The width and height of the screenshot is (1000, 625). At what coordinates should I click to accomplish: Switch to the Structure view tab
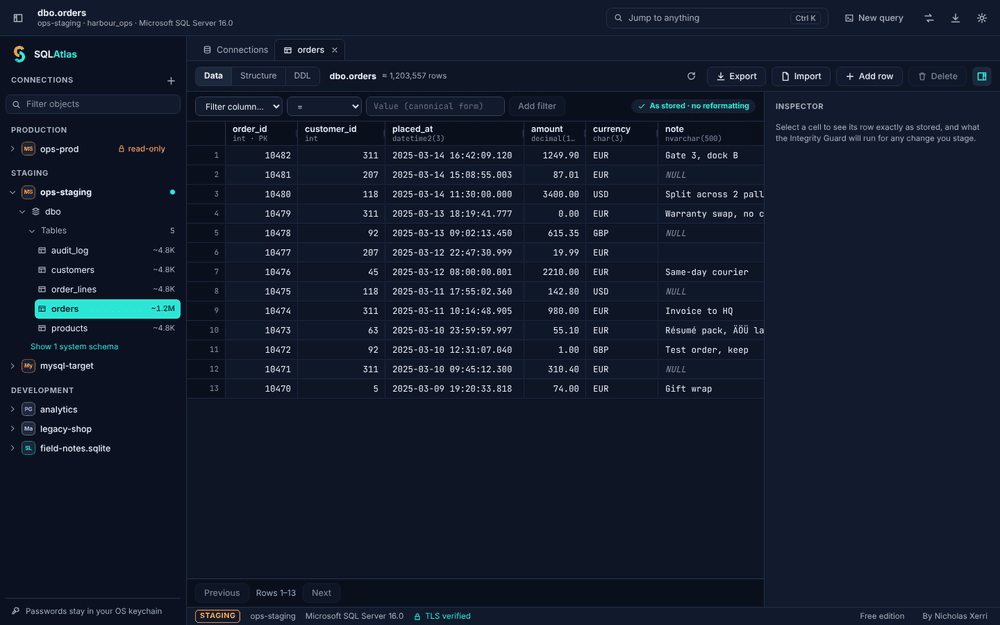pos(258,76)
